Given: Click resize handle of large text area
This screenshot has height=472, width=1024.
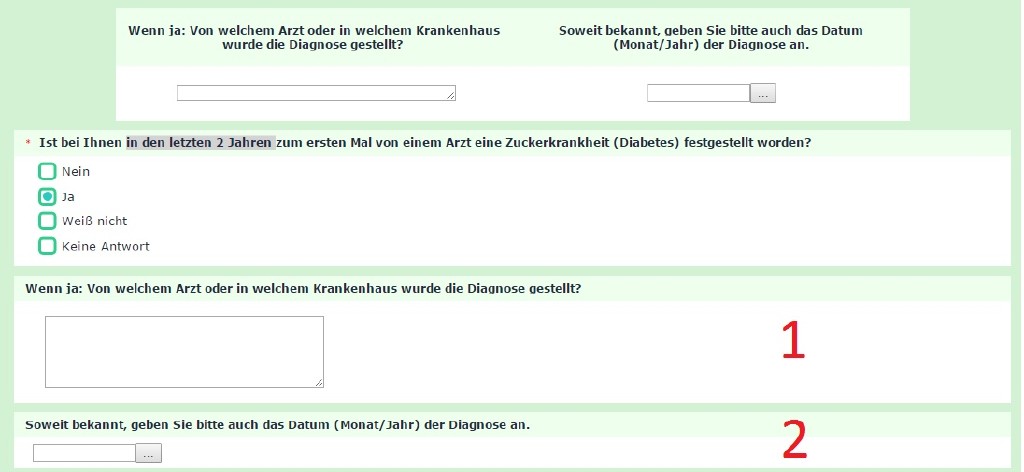Looking at the screenshot, I should tap(319, 382).
